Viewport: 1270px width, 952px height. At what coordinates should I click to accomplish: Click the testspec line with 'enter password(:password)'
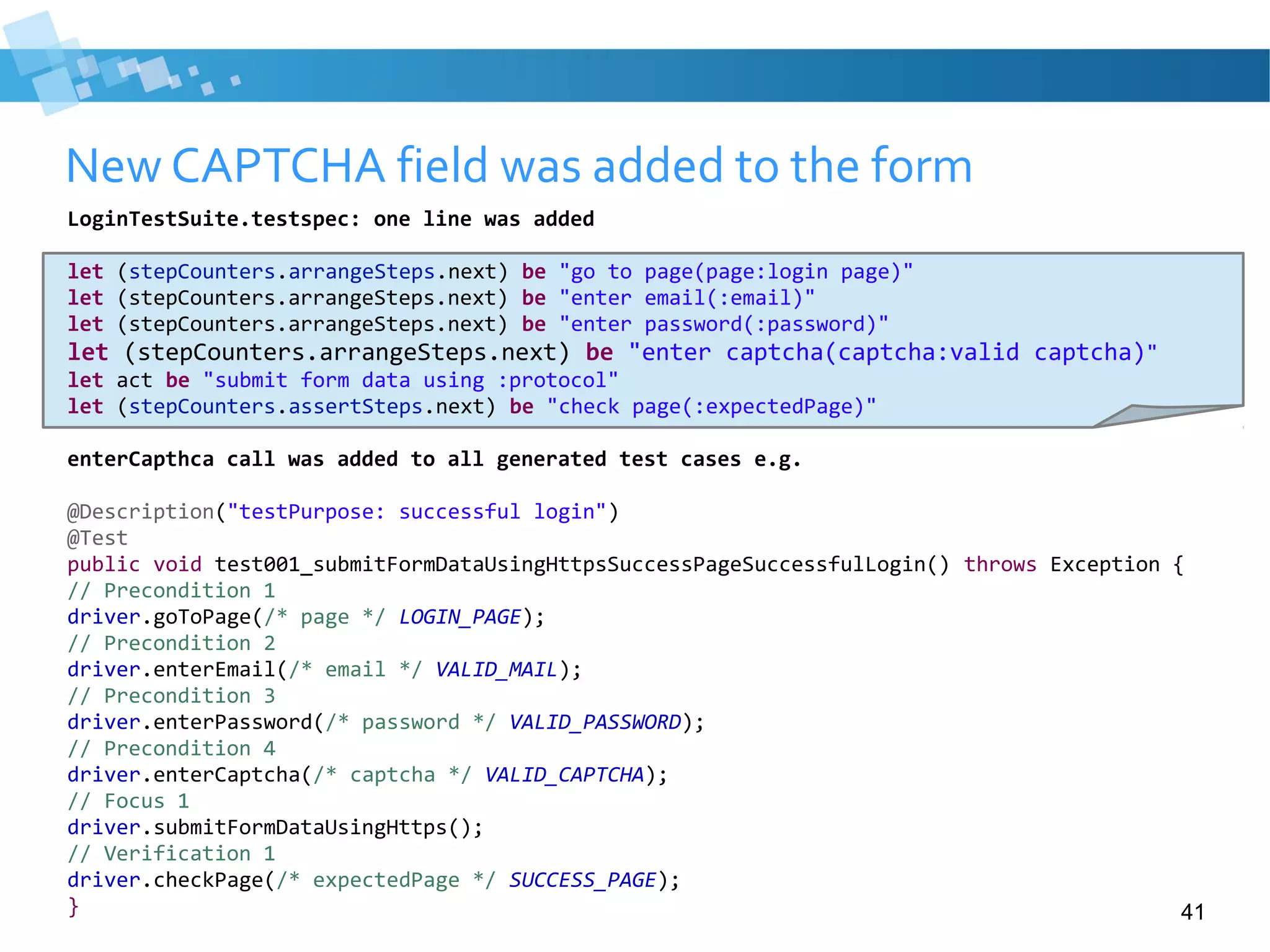pos(477,324)
